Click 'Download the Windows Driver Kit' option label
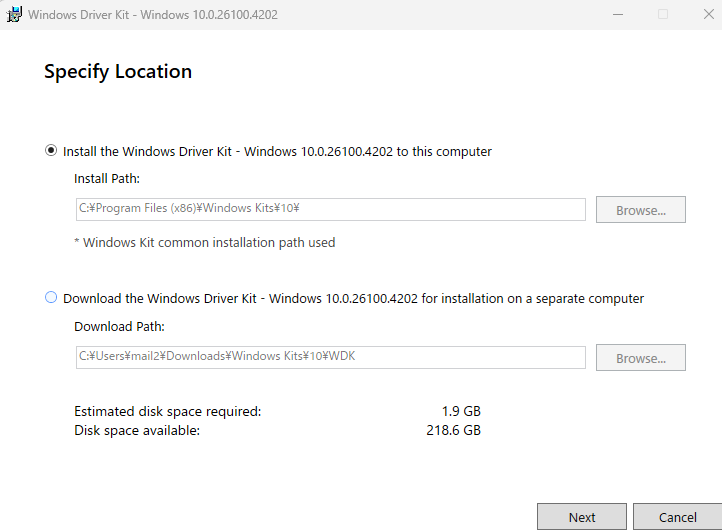 click(x=353, y=298)
